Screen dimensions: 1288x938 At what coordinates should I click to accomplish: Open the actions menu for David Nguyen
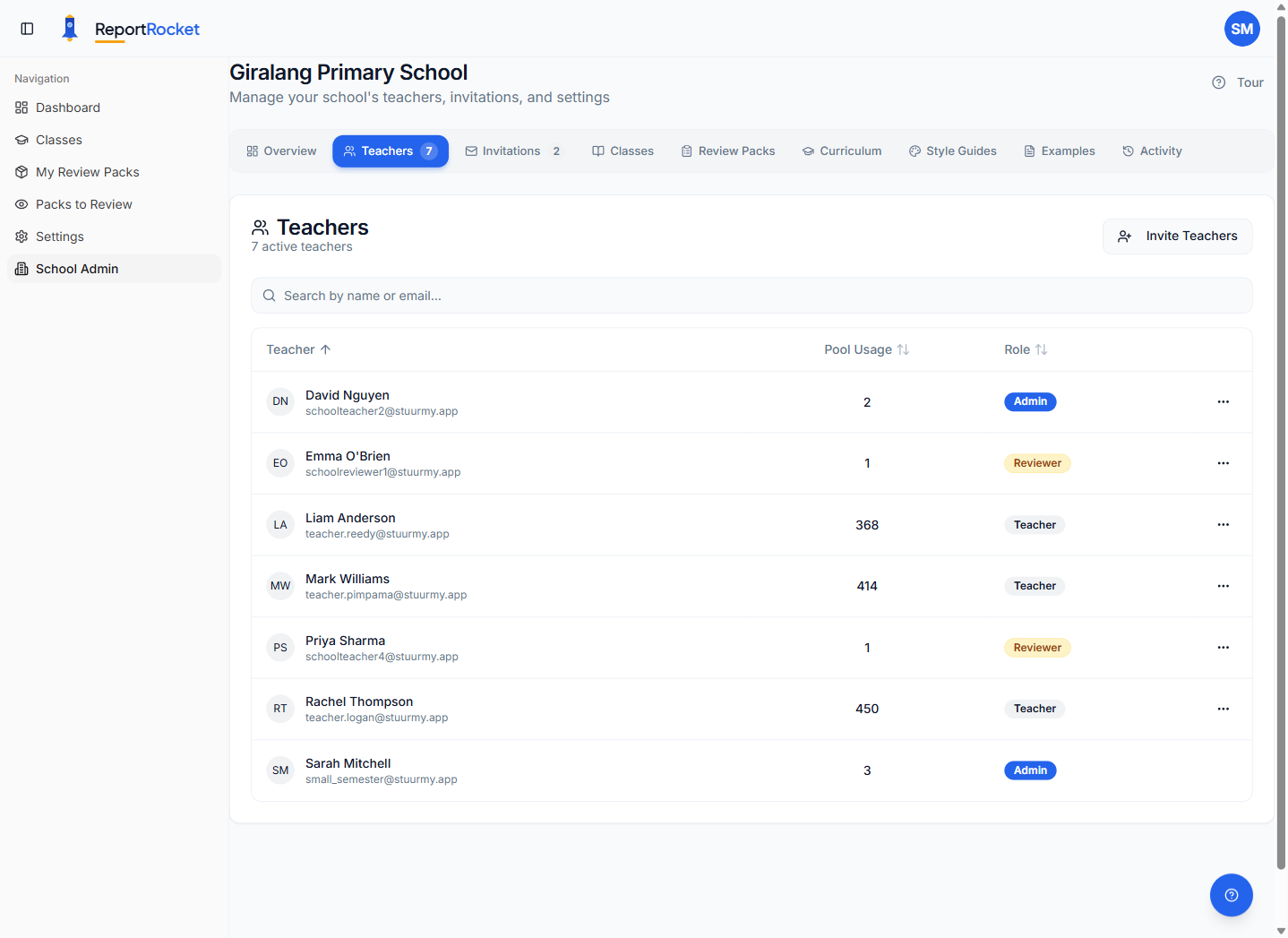tap(1223, 401)
